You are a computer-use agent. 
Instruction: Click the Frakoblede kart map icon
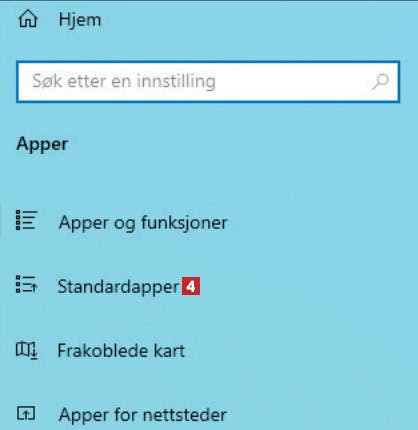click(27, 351)
